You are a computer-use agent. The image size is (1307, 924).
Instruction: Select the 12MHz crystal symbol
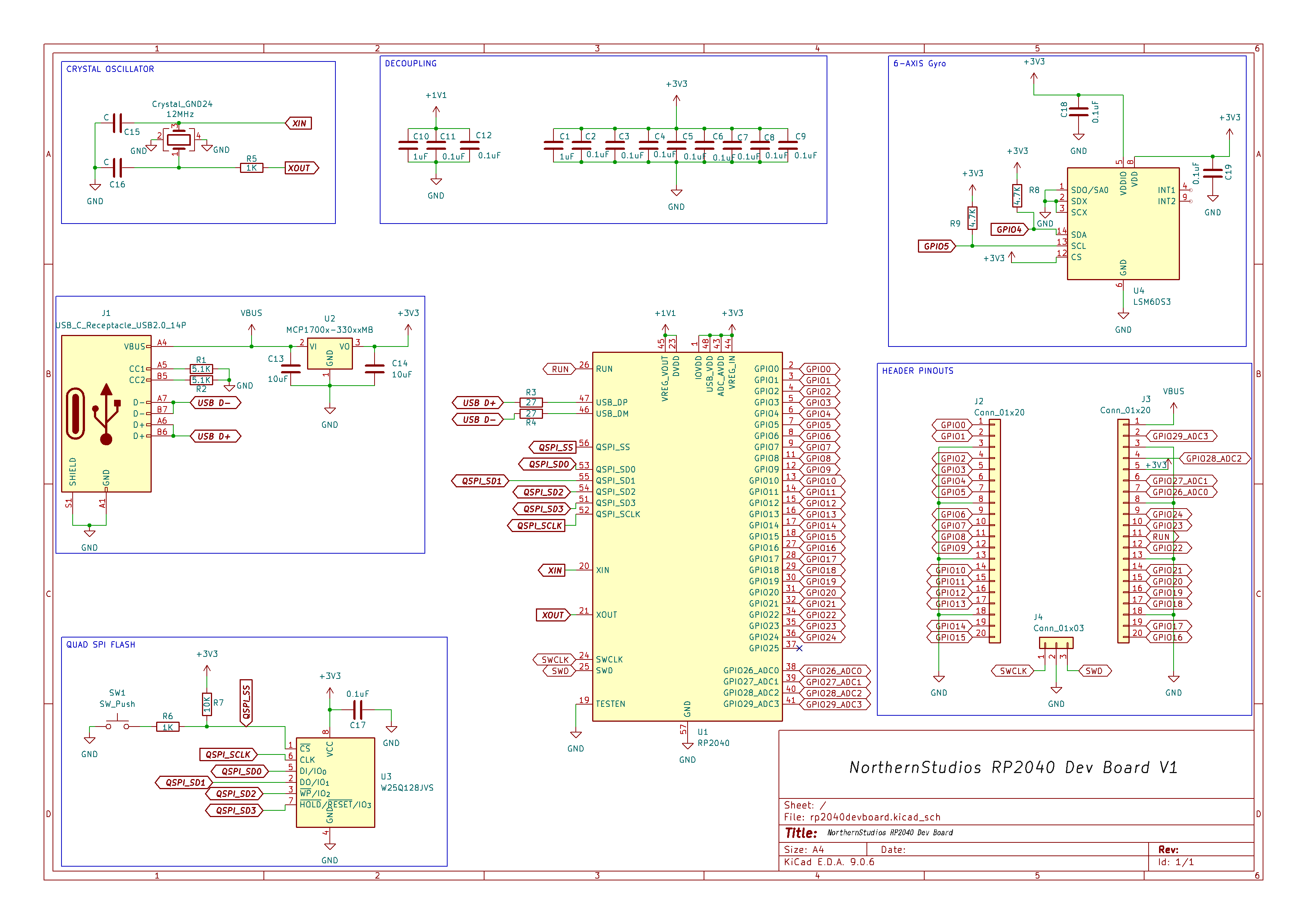pyautogui.click(x=178, y=140)
